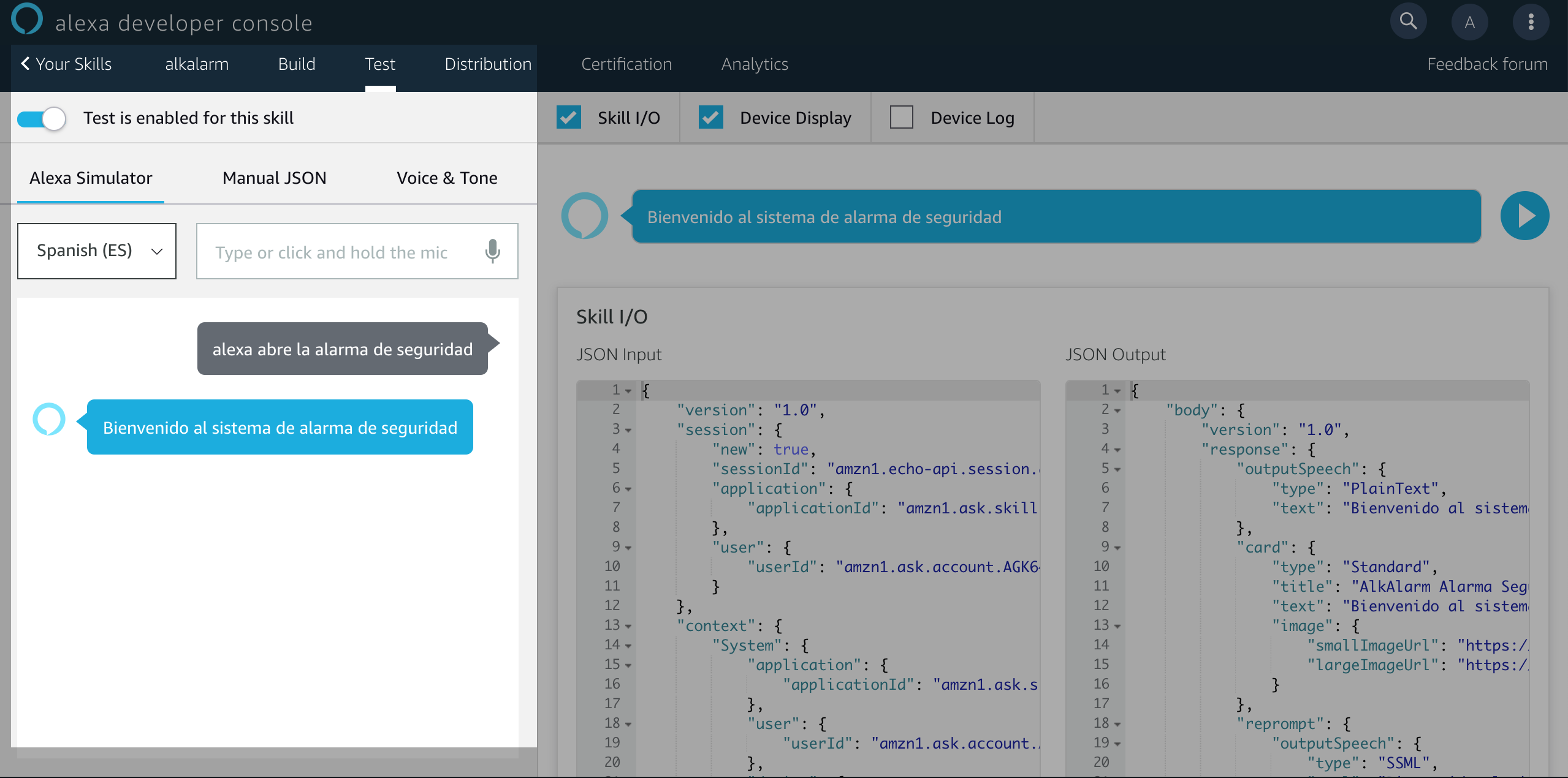Click the Alexa logo in header
Viewport: 1568px width, 778px height.
pyautogui.click(x=27, y=18)
